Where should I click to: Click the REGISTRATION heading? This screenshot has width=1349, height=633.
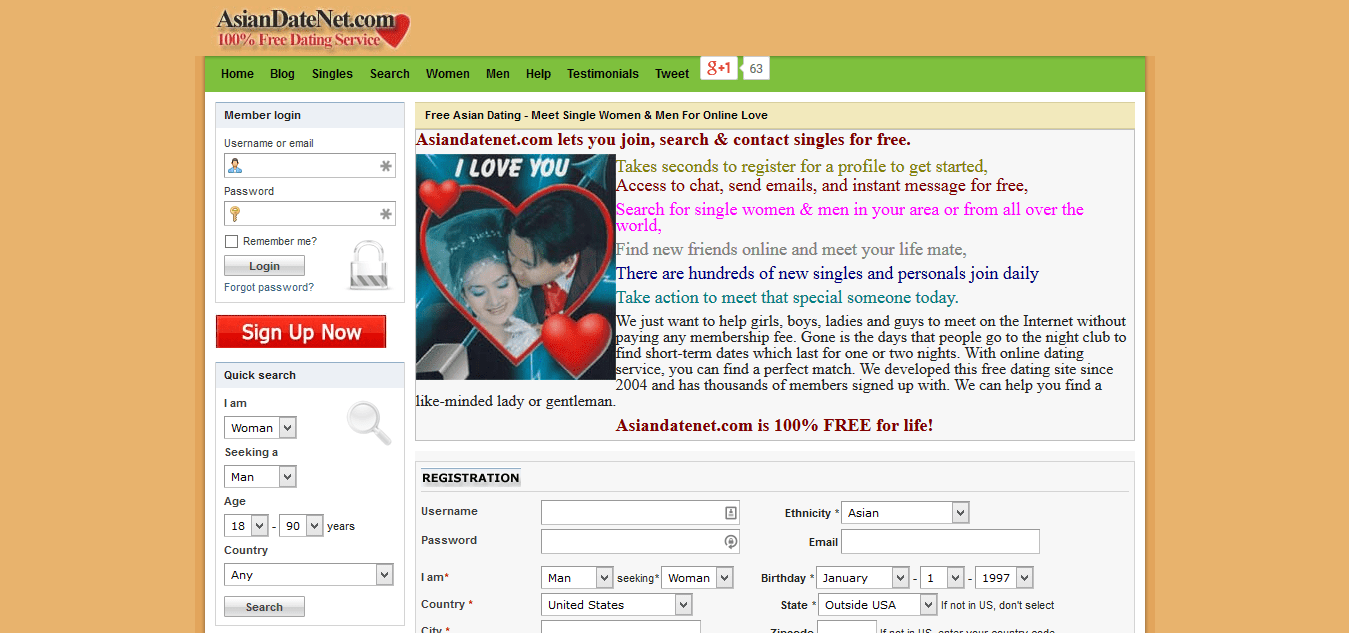[471, 478]
